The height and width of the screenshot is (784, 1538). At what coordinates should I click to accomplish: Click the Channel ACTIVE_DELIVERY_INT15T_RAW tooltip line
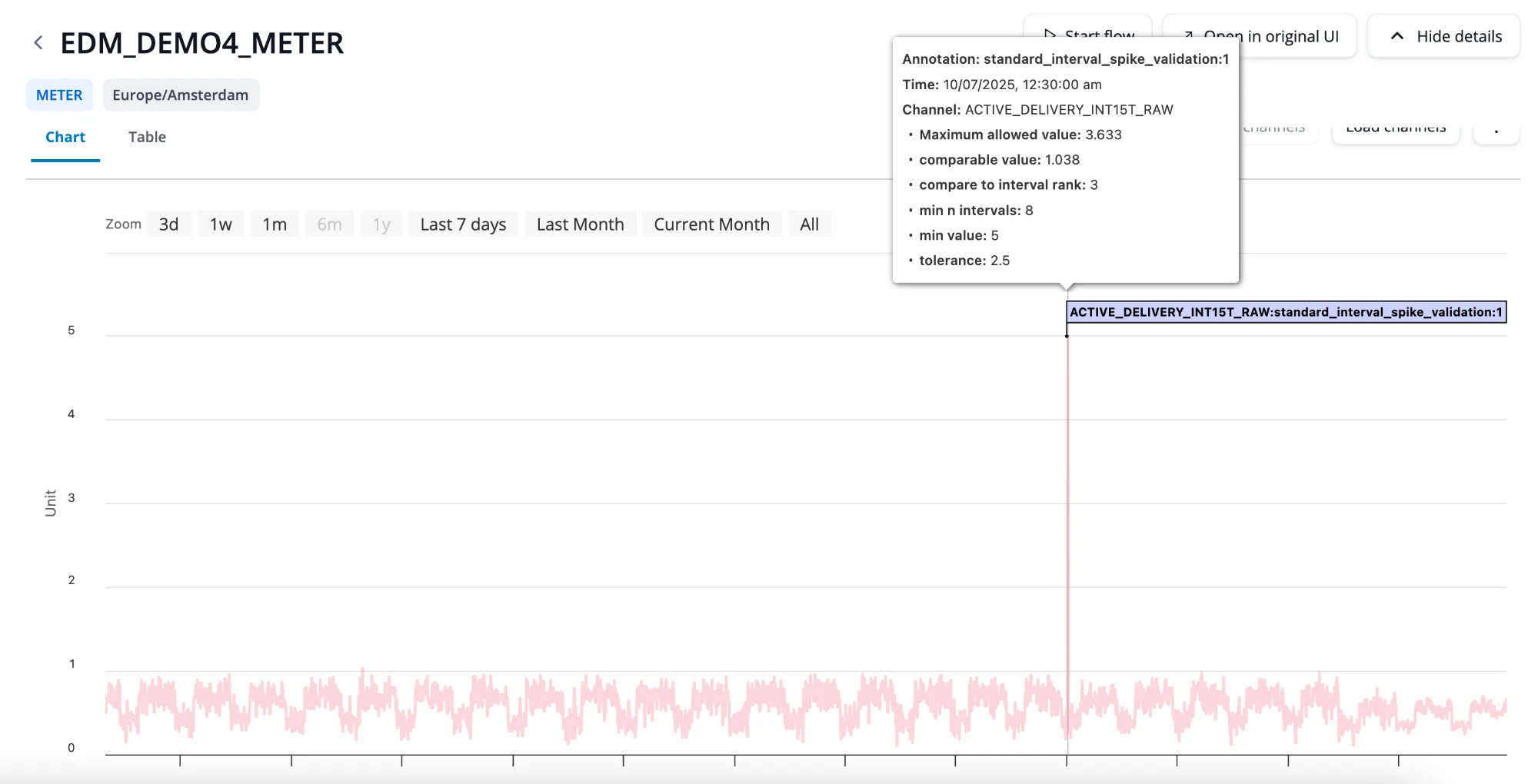[x=1037, y=110]
